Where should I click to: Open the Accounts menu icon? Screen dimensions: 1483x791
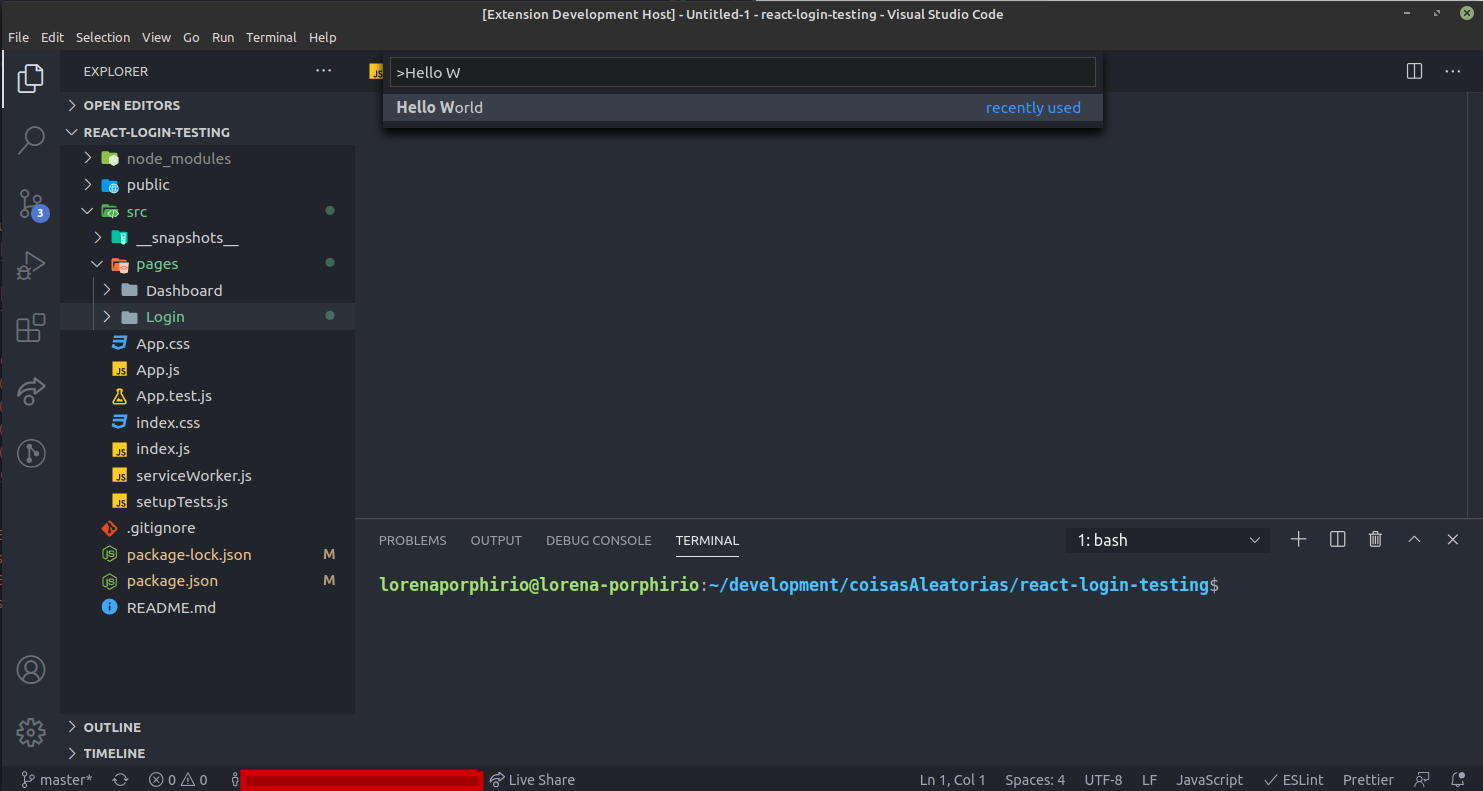[x=31, y=670]
